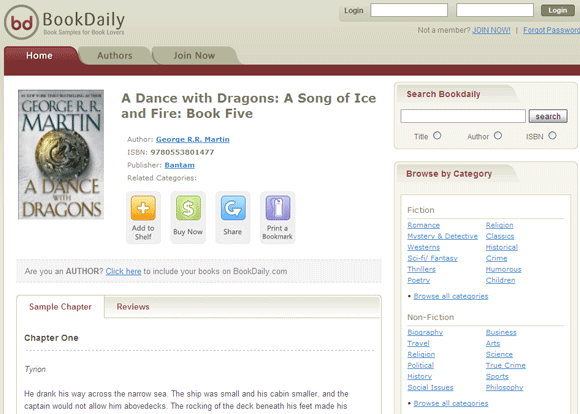Click the Buy Now dollar icon
The width and height of the screenshot is (580, 414).
click(188, 208)
